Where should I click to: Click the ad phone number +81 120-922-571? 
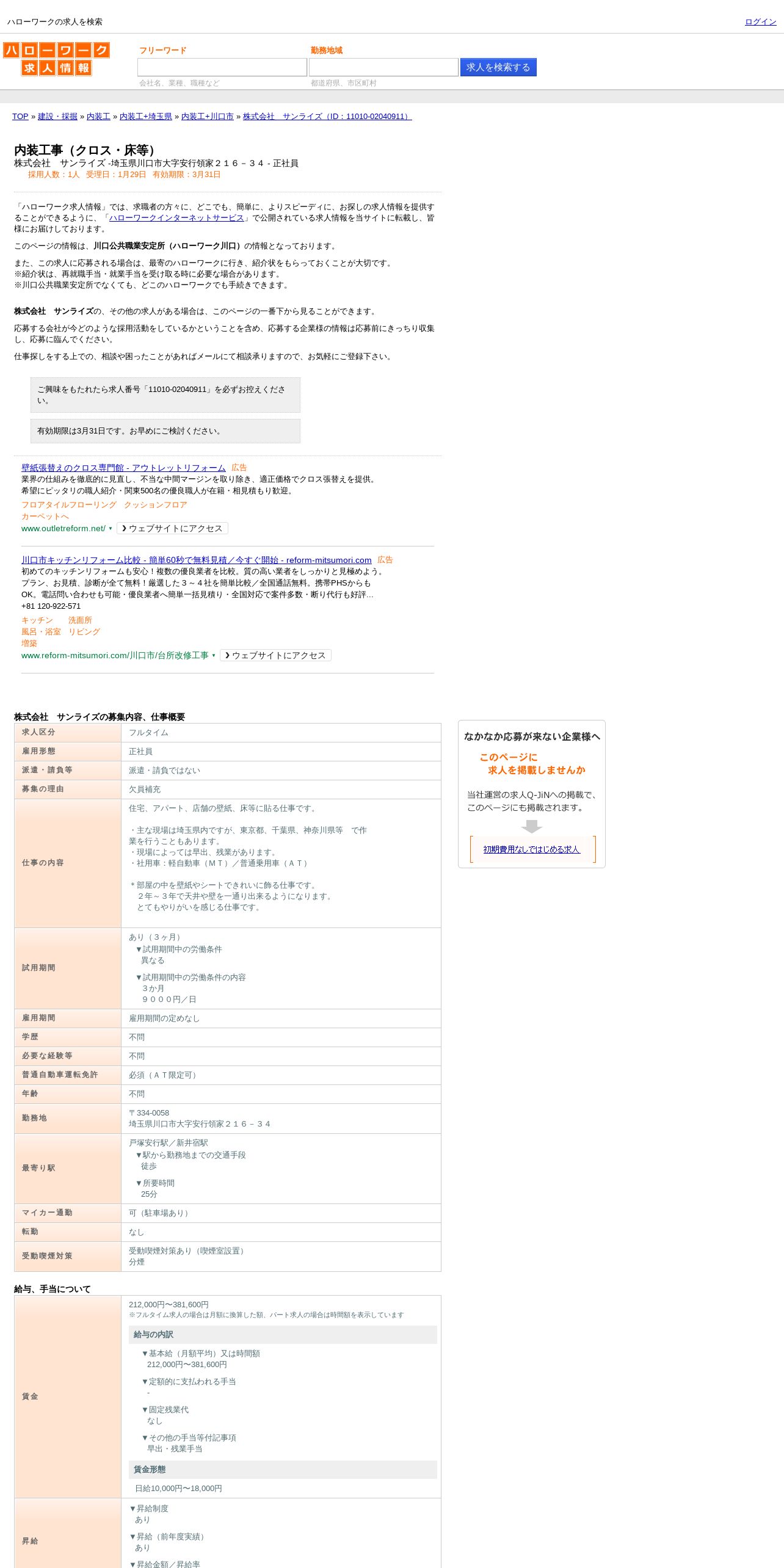[51, 606]
